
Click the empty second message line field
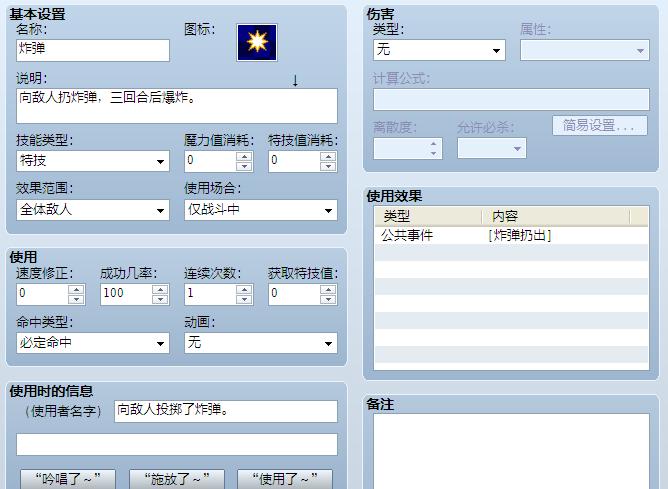[x=177, y=444]
